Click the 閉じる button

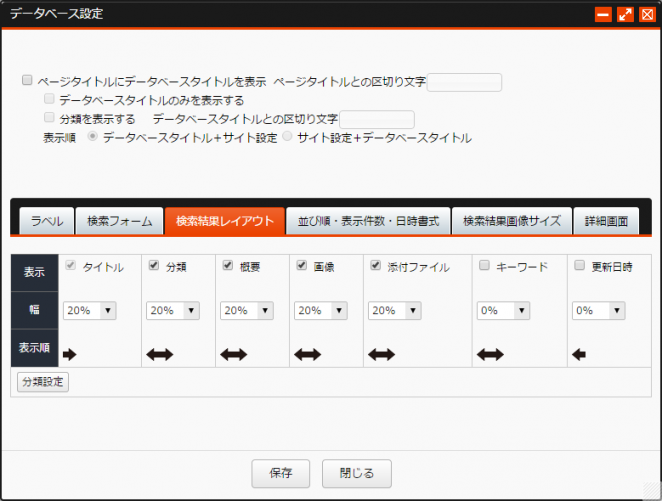[x=357, y=474]
